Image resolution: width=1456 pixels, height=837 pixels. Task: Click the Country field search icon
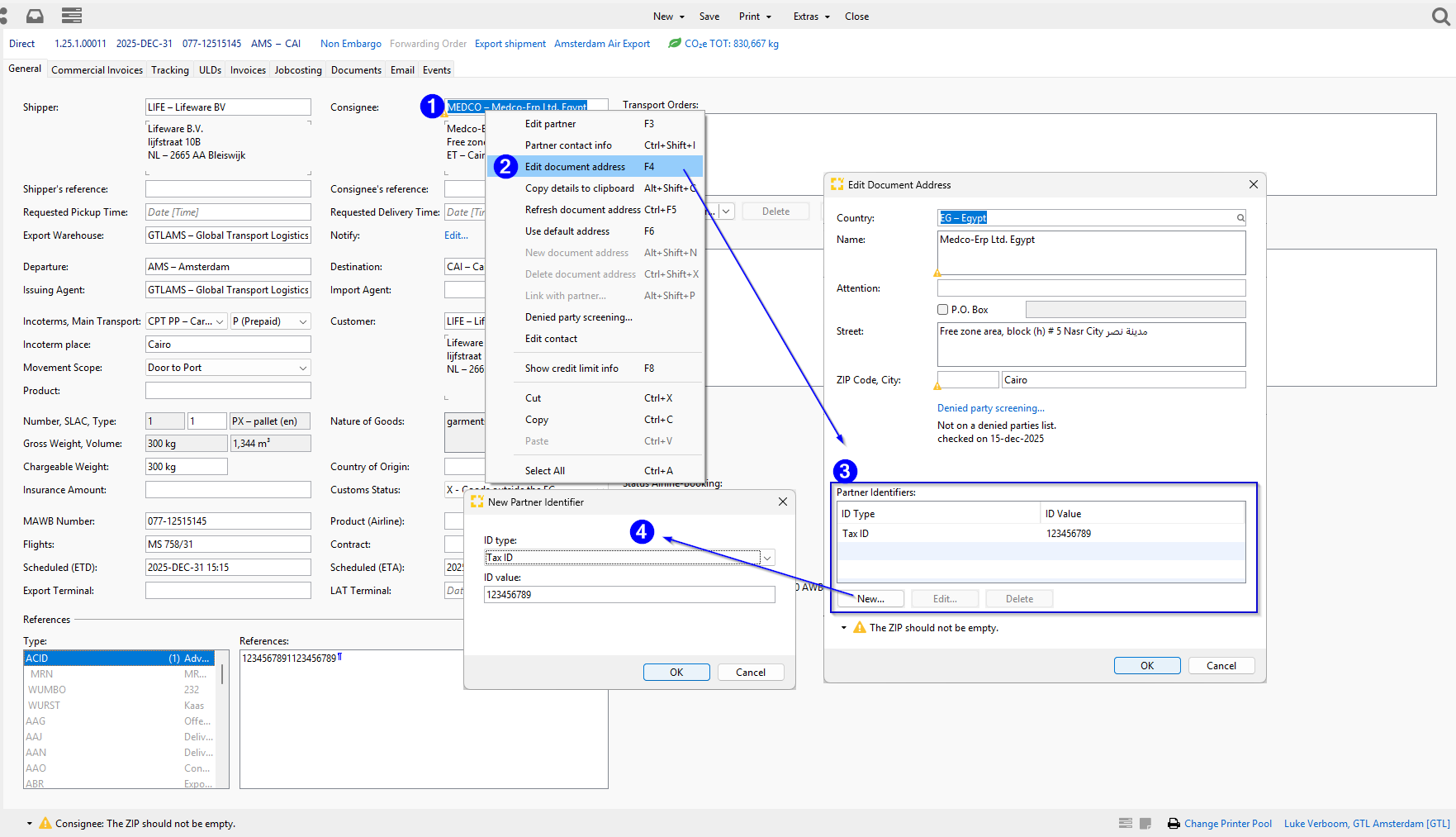pos(1240,218)
